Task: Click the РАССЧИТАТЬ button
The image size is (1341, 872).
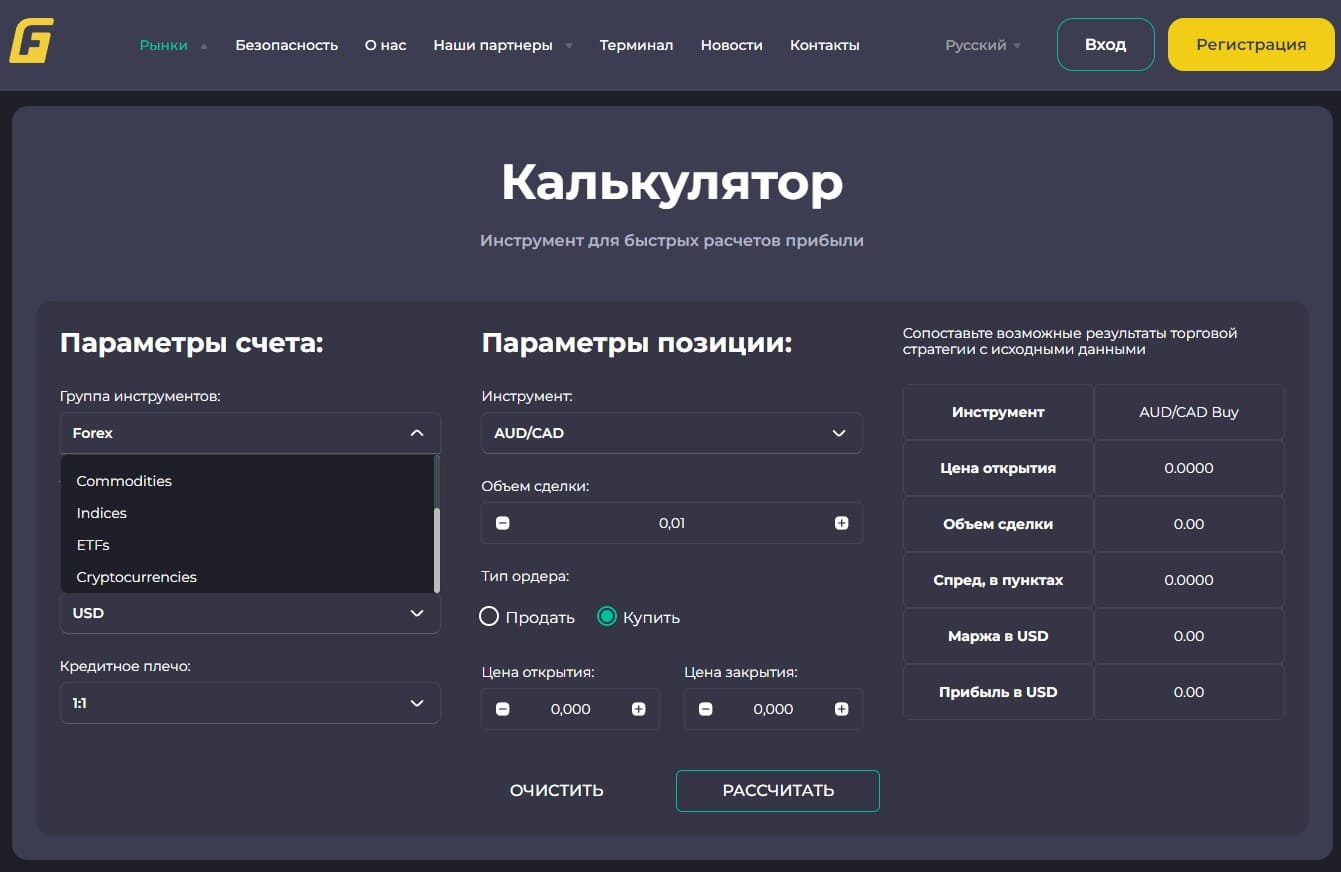Action: pos(778,790)
